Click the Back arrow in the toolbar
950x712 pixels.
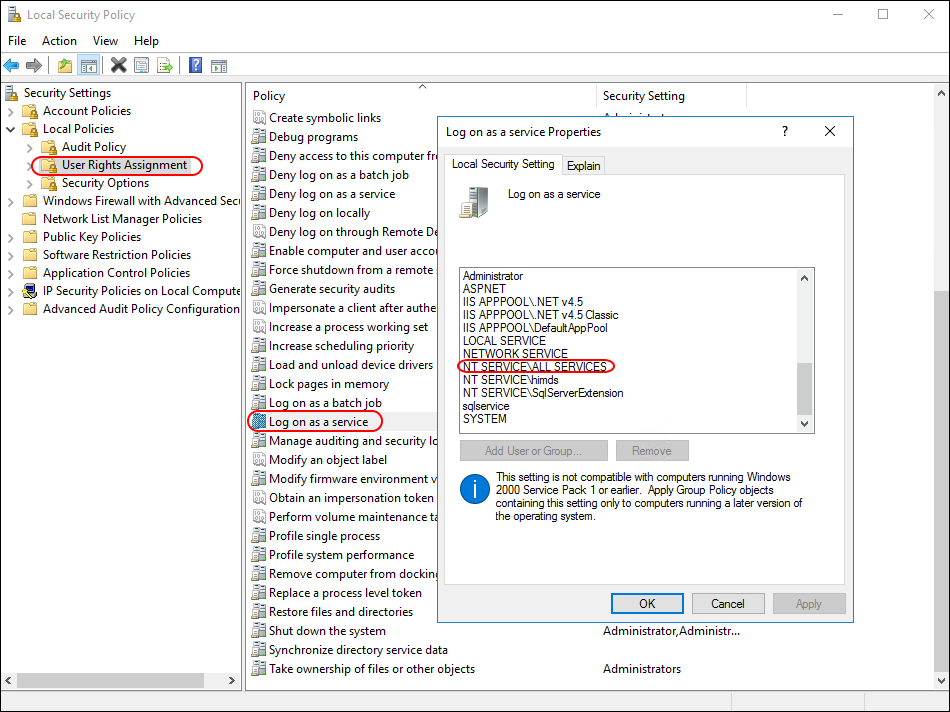[x=12, y=66]
